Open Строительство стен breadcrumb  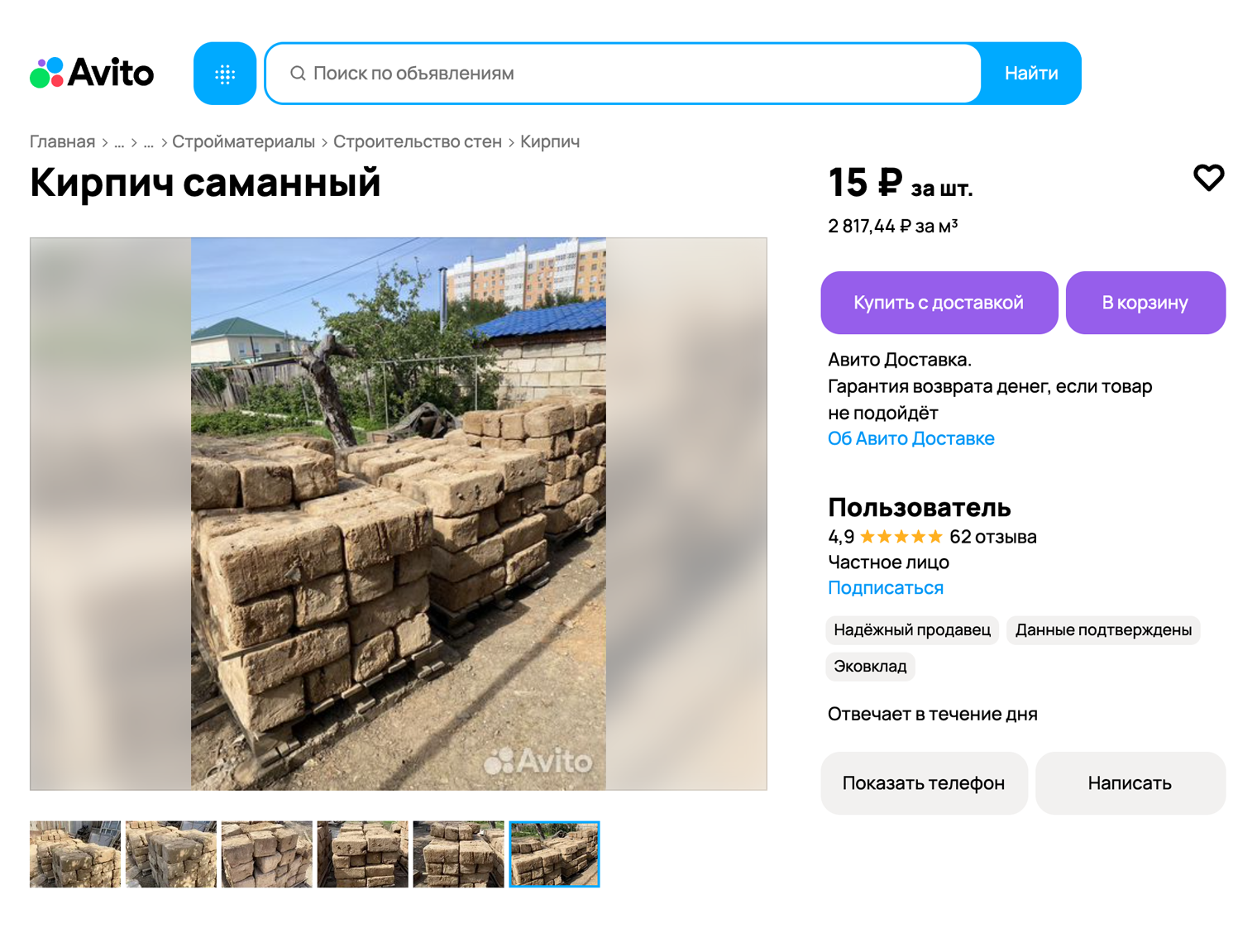click(418, 141)
